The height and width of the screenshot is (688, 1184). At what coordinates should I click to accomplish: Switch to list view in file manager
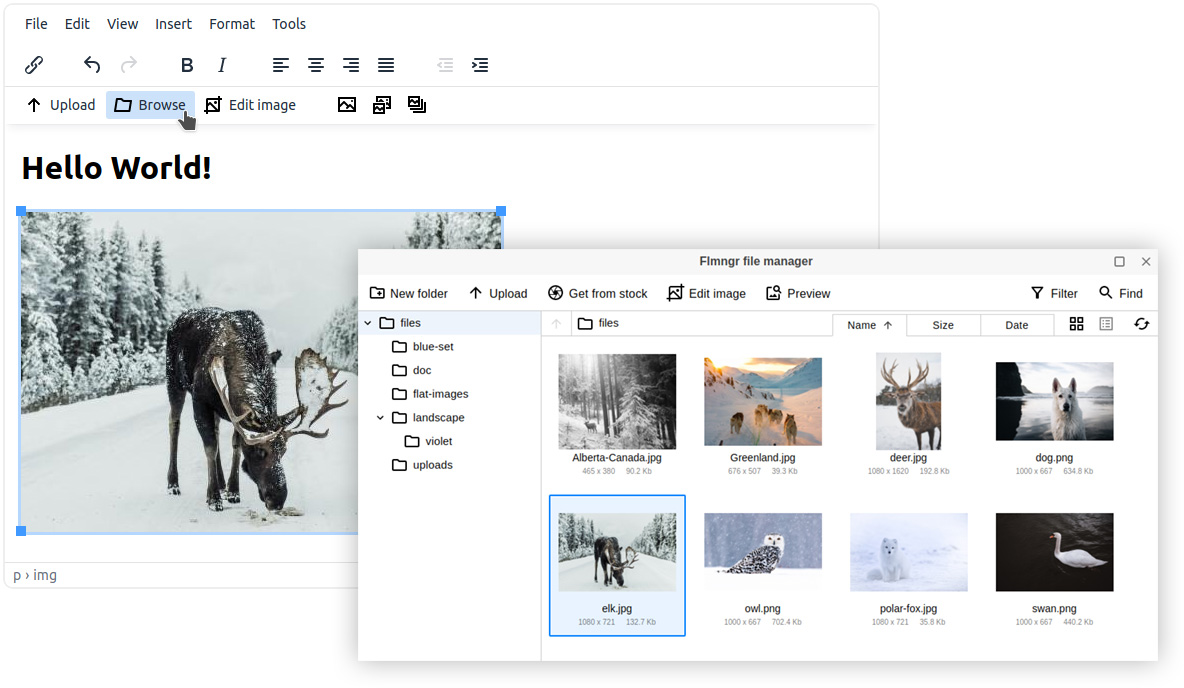tap(1106, 324)
